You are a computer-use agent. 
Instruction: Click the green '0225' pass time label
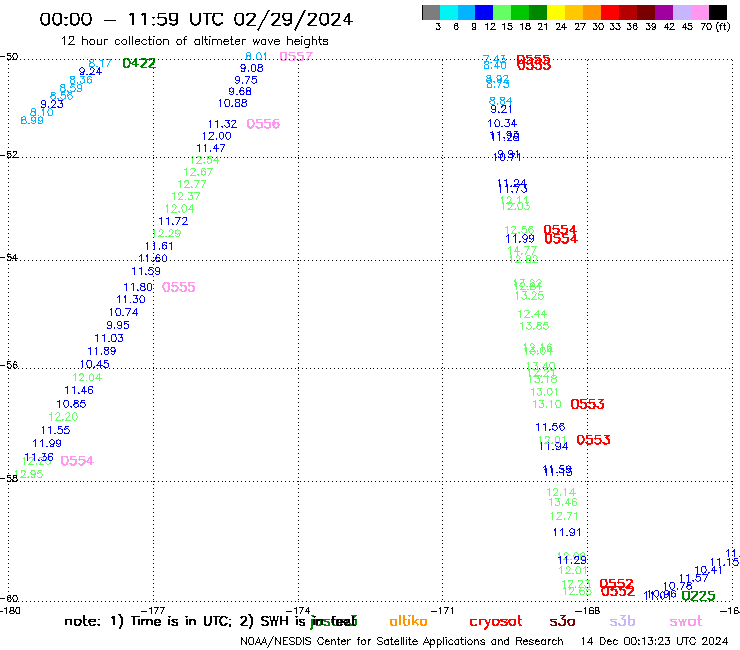(x=698, y=596)
